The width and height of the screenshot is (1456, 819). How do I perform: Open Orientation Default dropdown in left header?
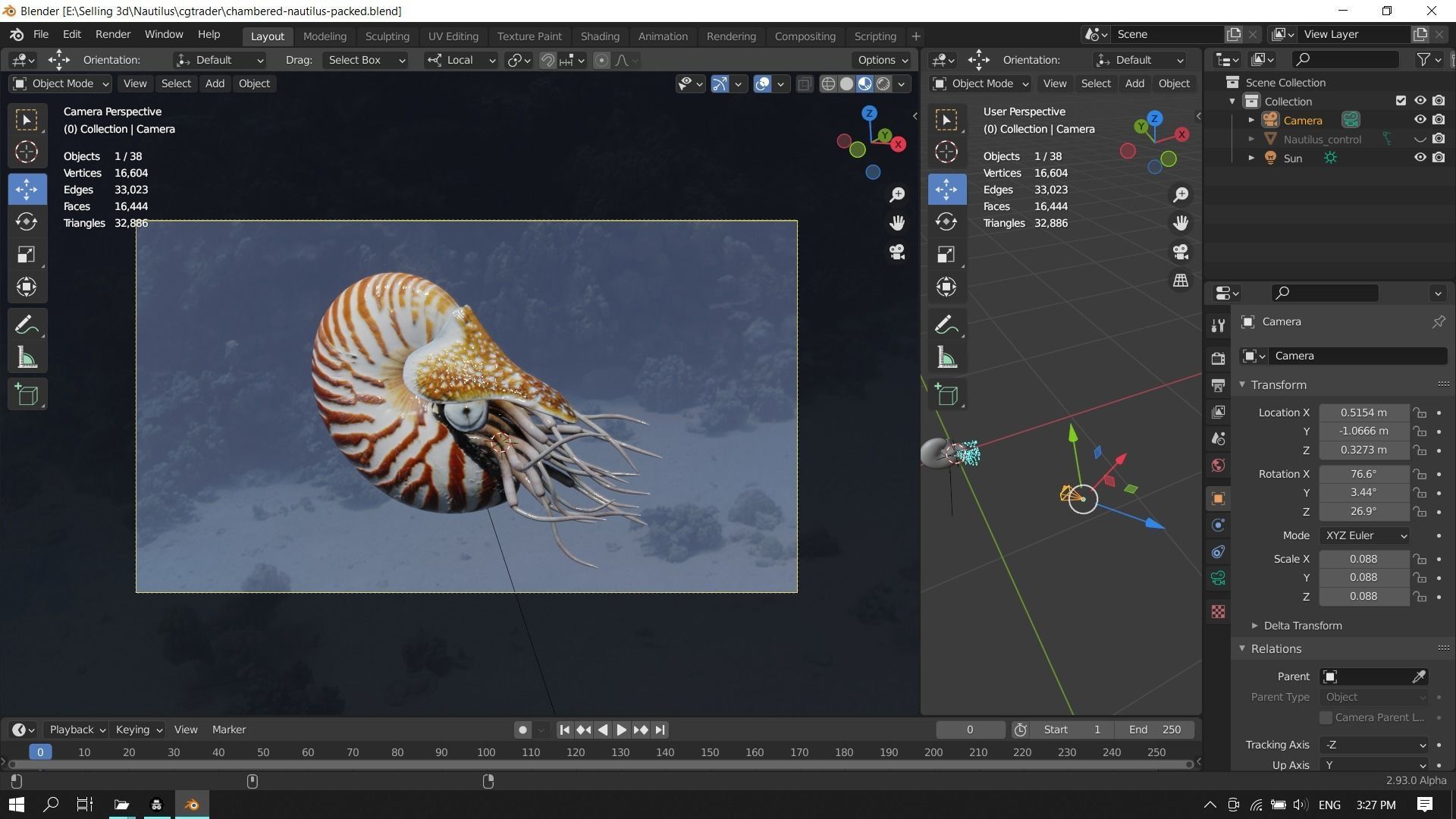click(x=219, y=60)
